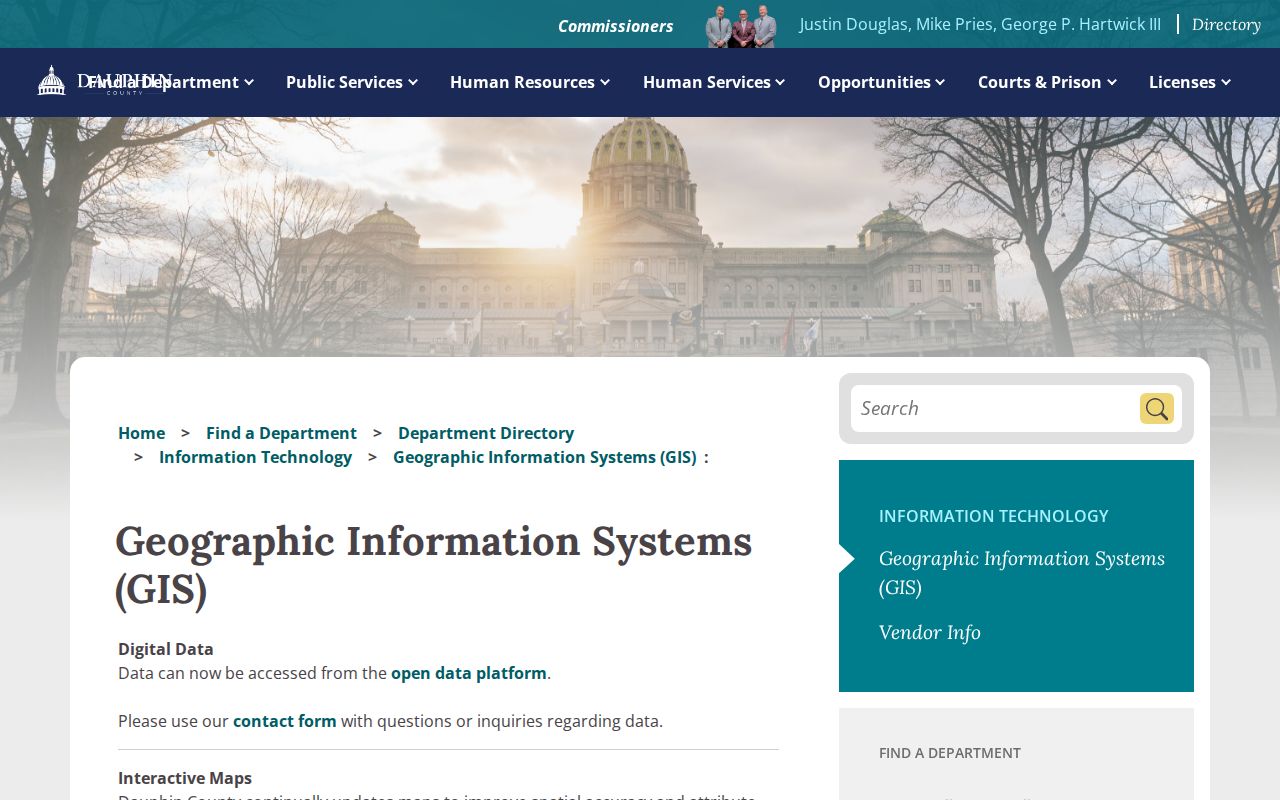Viewport: 1280px width, 800px height.
Task: Click the INFORMATION TECHNOLOGY sidebar heading
Action: pyautogui.click(x=993, y=516)
